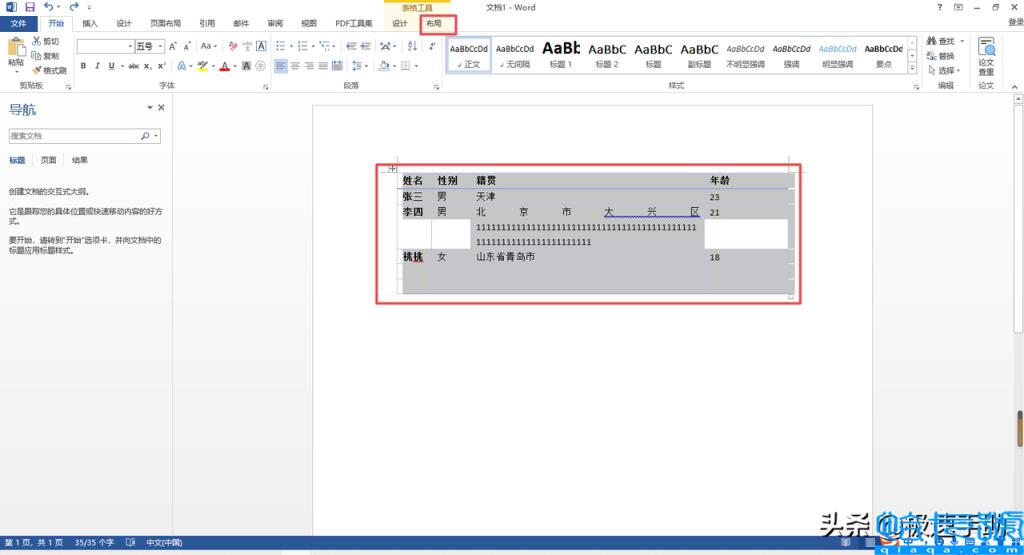Apply yellow text highlight color
The image size is (1024, 555).
click(x=202, y=66)
